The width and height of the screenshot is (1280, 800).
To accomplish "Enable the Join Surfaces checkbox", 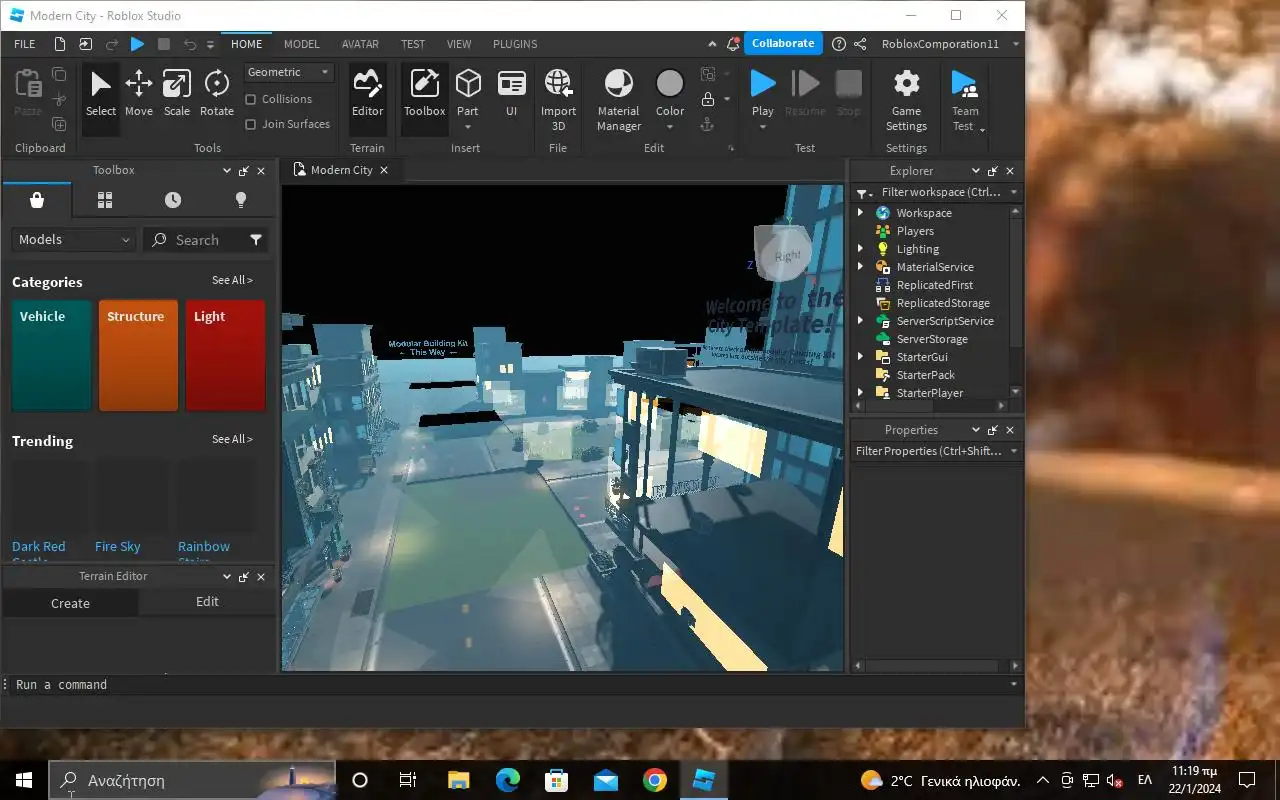I will 251,124.
